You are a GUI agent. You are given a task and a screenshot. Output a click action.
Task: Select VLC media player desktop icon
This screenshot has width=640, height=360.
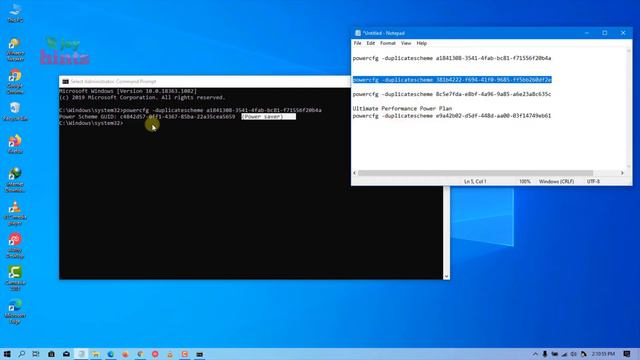[x=16, y=213]
